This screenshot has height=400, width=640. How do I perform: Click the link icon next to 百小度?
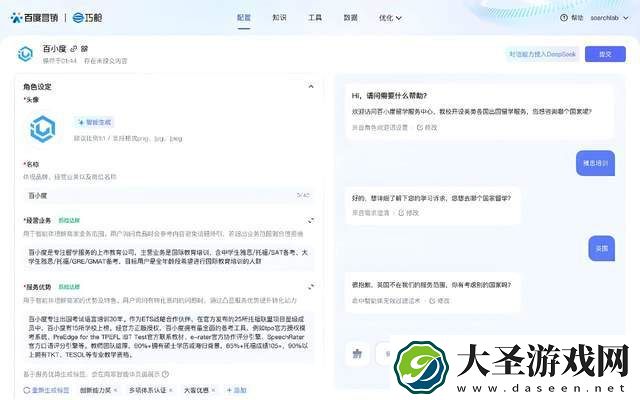pos(73,49)
